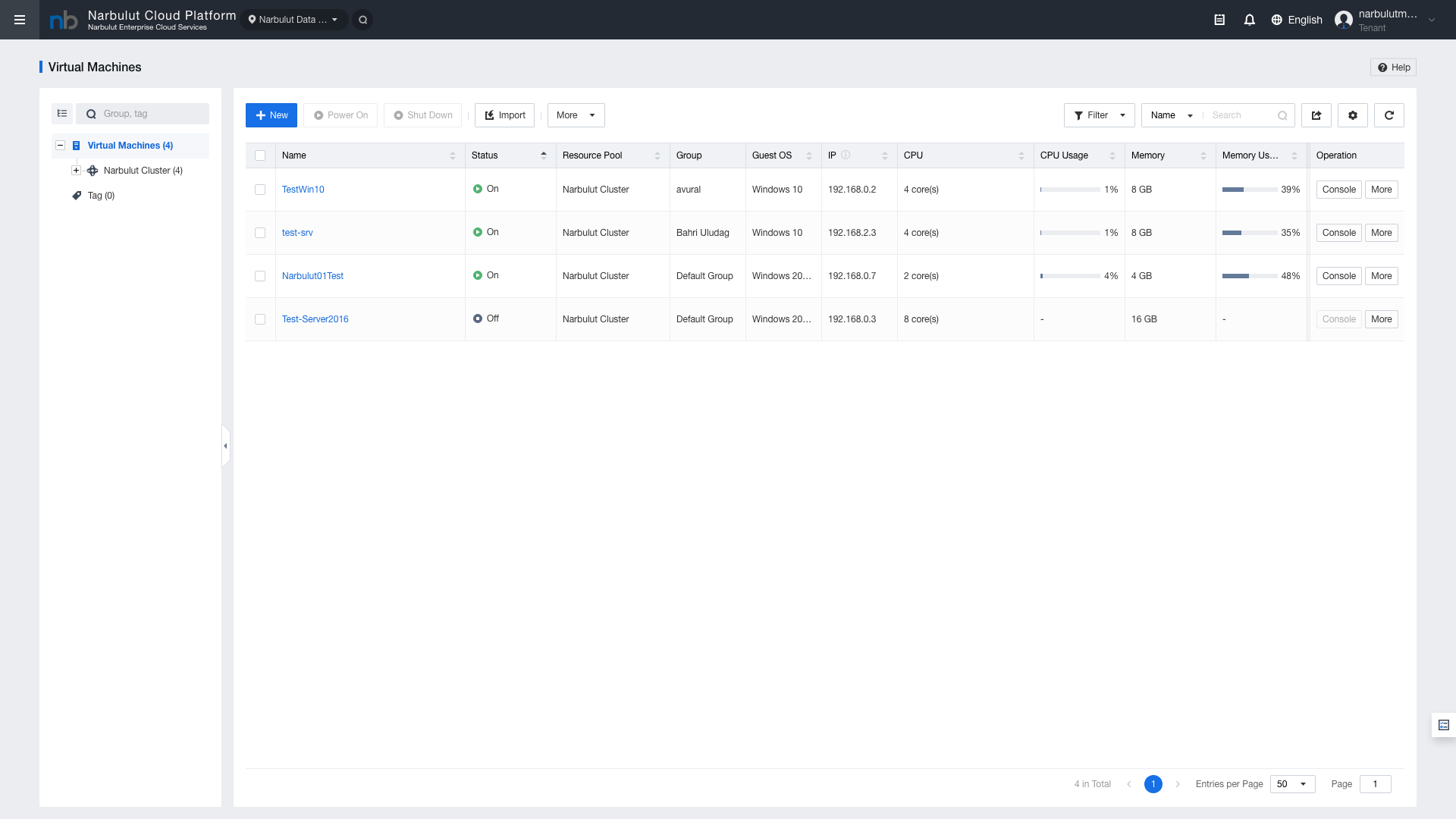This screenshot has height=819, width=1456.
Task: Sort by the Memory column sort arrows
Action: pos(1203,155)
